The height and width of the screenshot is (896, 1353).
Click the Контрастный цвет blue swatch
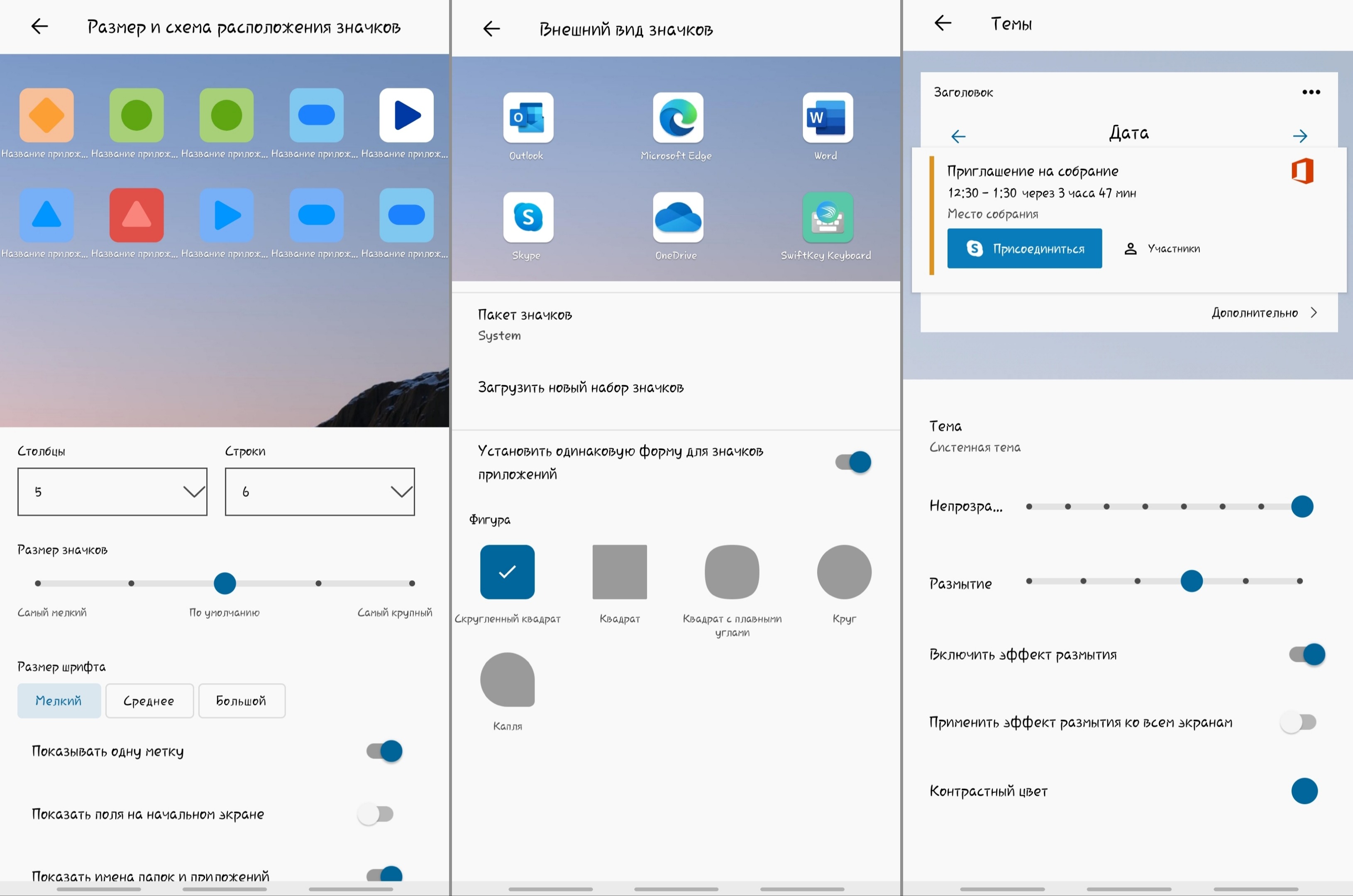click(1304, 791)
